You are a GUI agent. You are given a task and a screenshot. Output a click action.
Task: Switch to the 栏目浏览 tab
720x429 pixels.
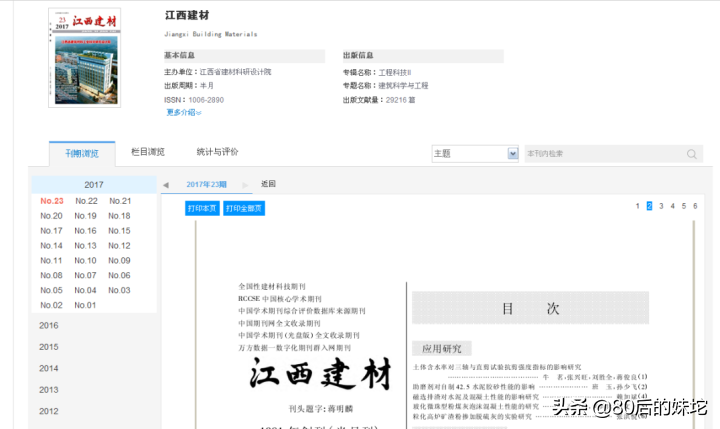pos(148,152)
